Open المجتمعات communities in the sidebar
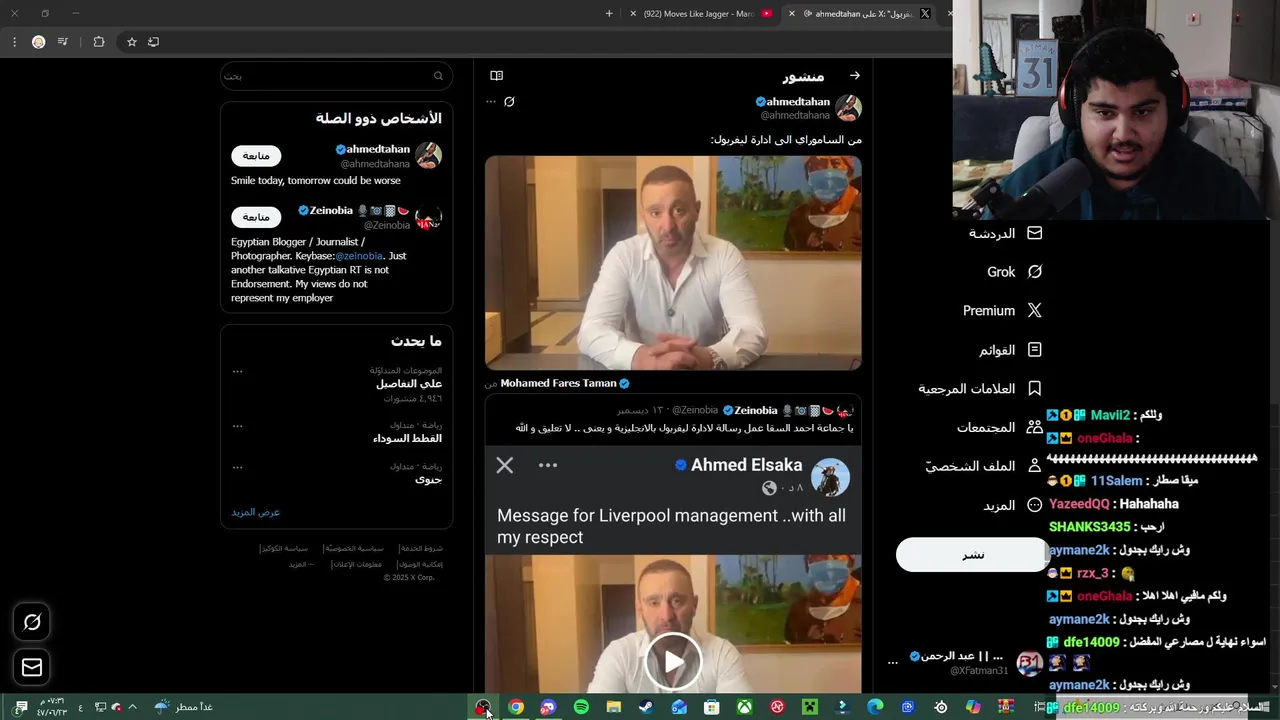The image size is (1280, 720). [1000, 427]
